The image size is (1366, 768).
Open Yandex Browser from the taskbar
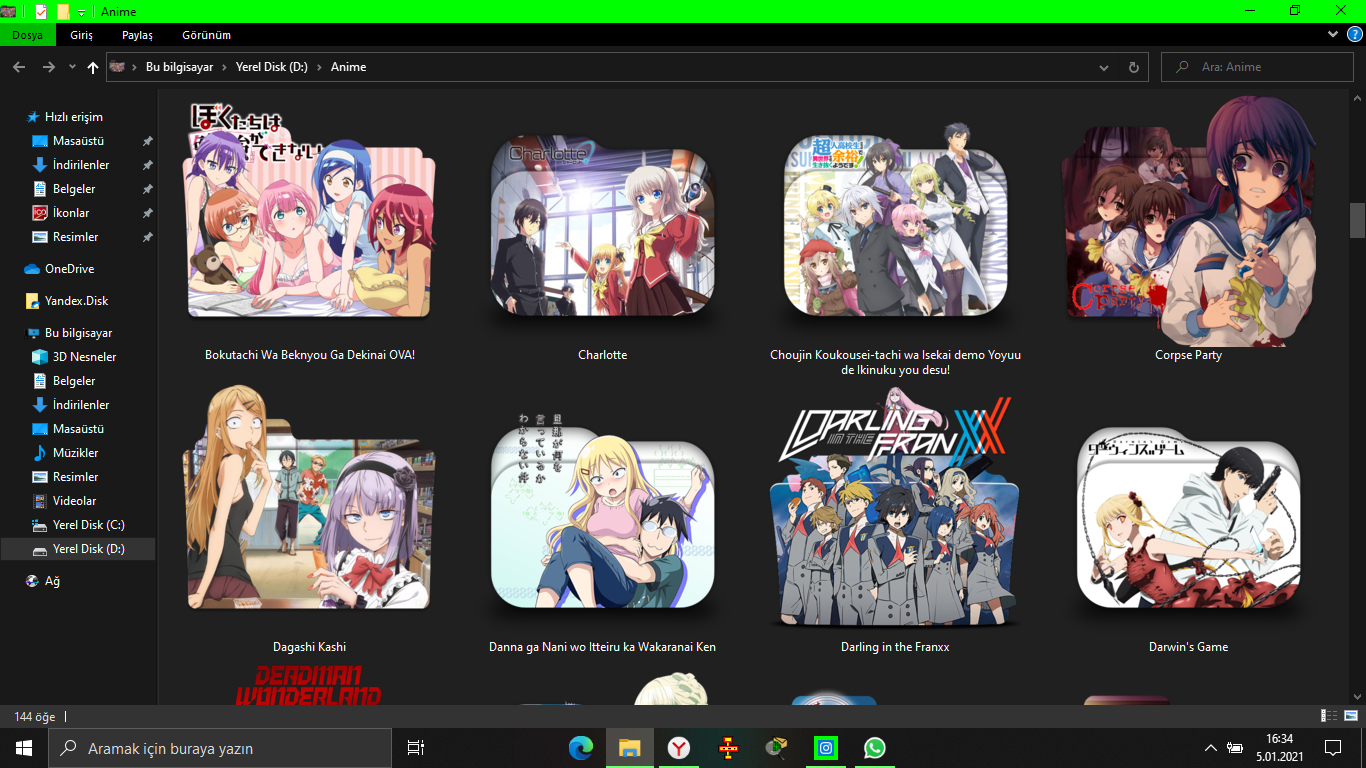click(679, 748)
